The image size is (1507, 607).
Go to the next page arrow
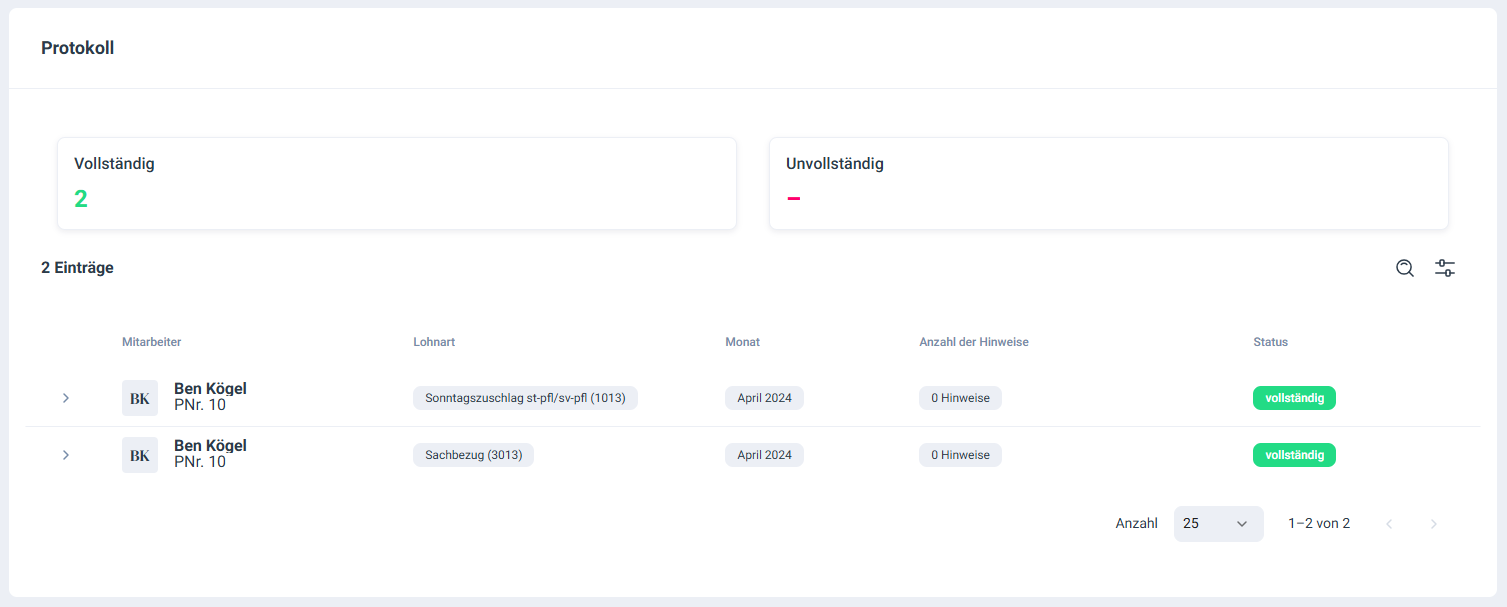click(x=1434, y=524)
